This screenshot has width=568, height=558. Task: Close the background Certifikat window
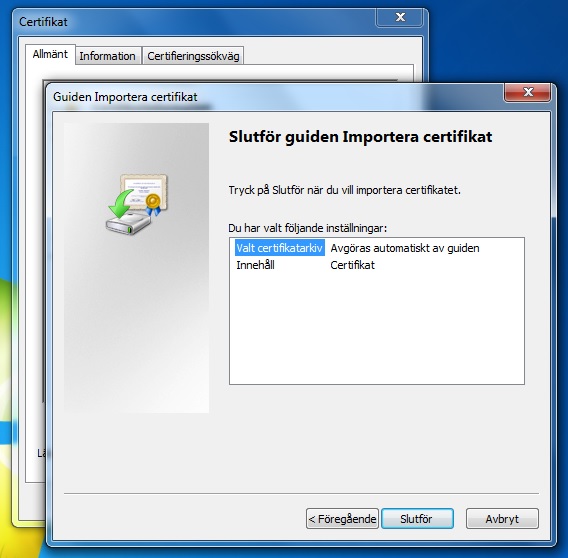click(x=400, y=17)
